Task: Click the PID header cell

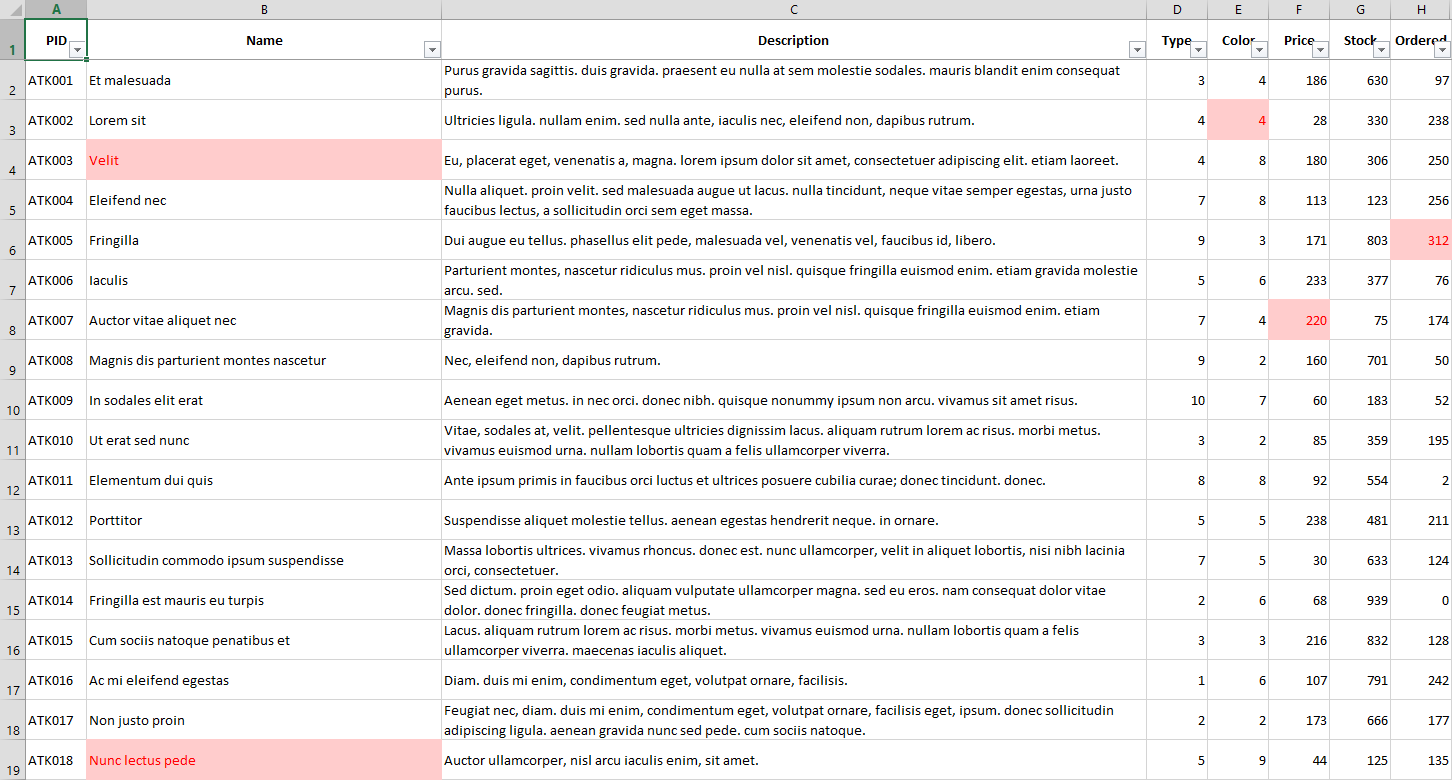Action: [x=55, y=40]
